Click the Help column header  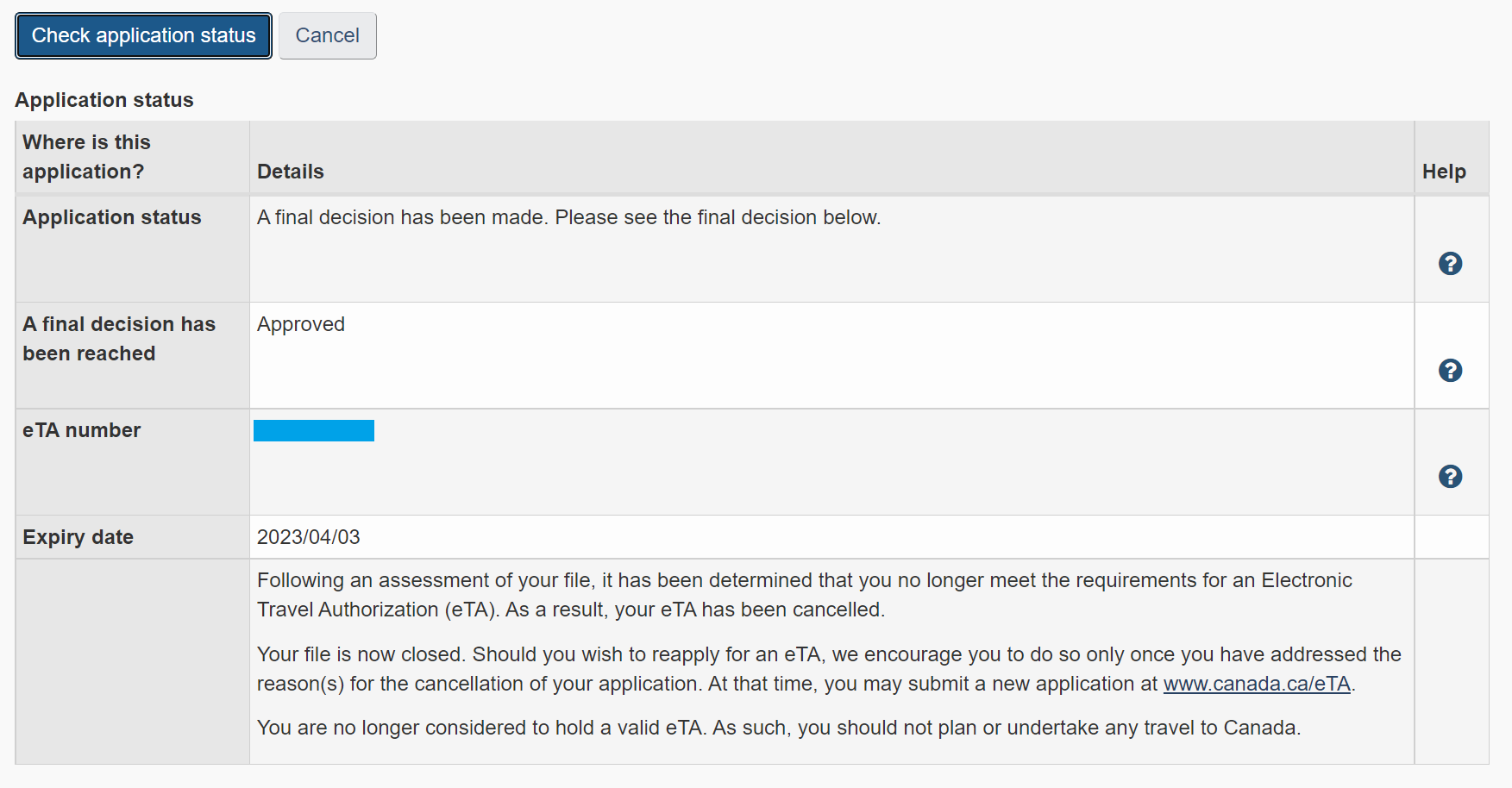click(x=1444, y=172)
